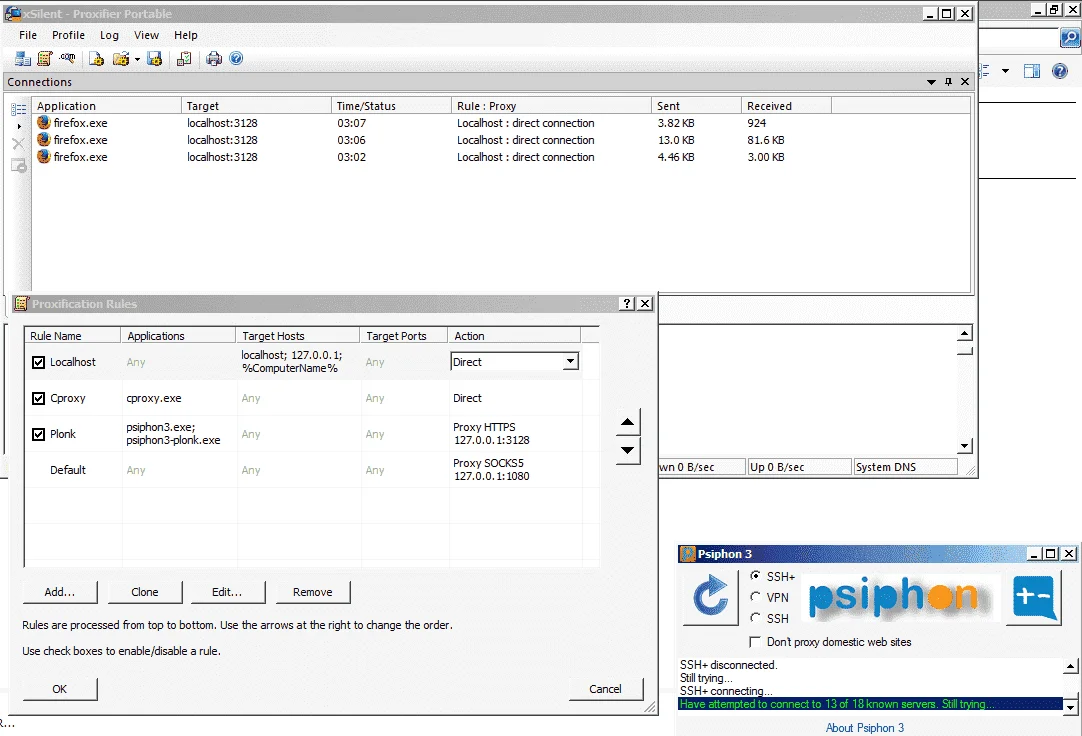
Task: Click System DNS status bar entry
Action: tap(905, 467)
